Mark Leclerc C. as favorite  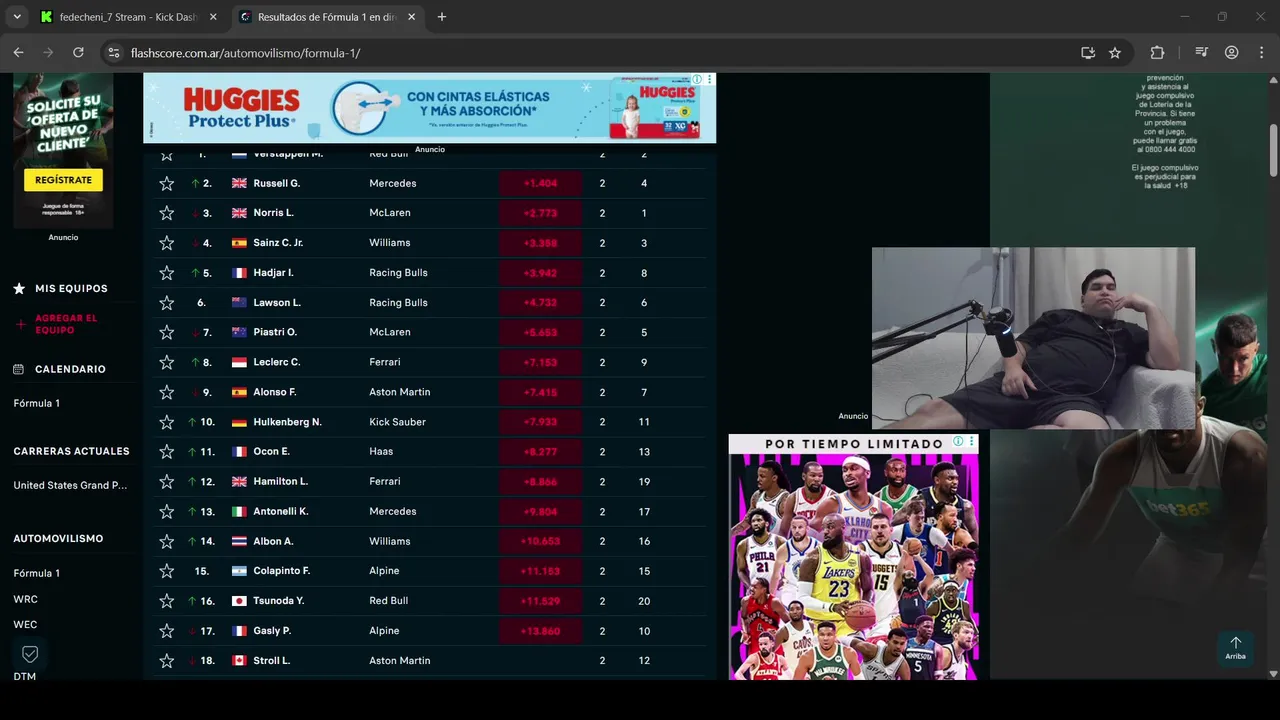[x=167, y=362]
